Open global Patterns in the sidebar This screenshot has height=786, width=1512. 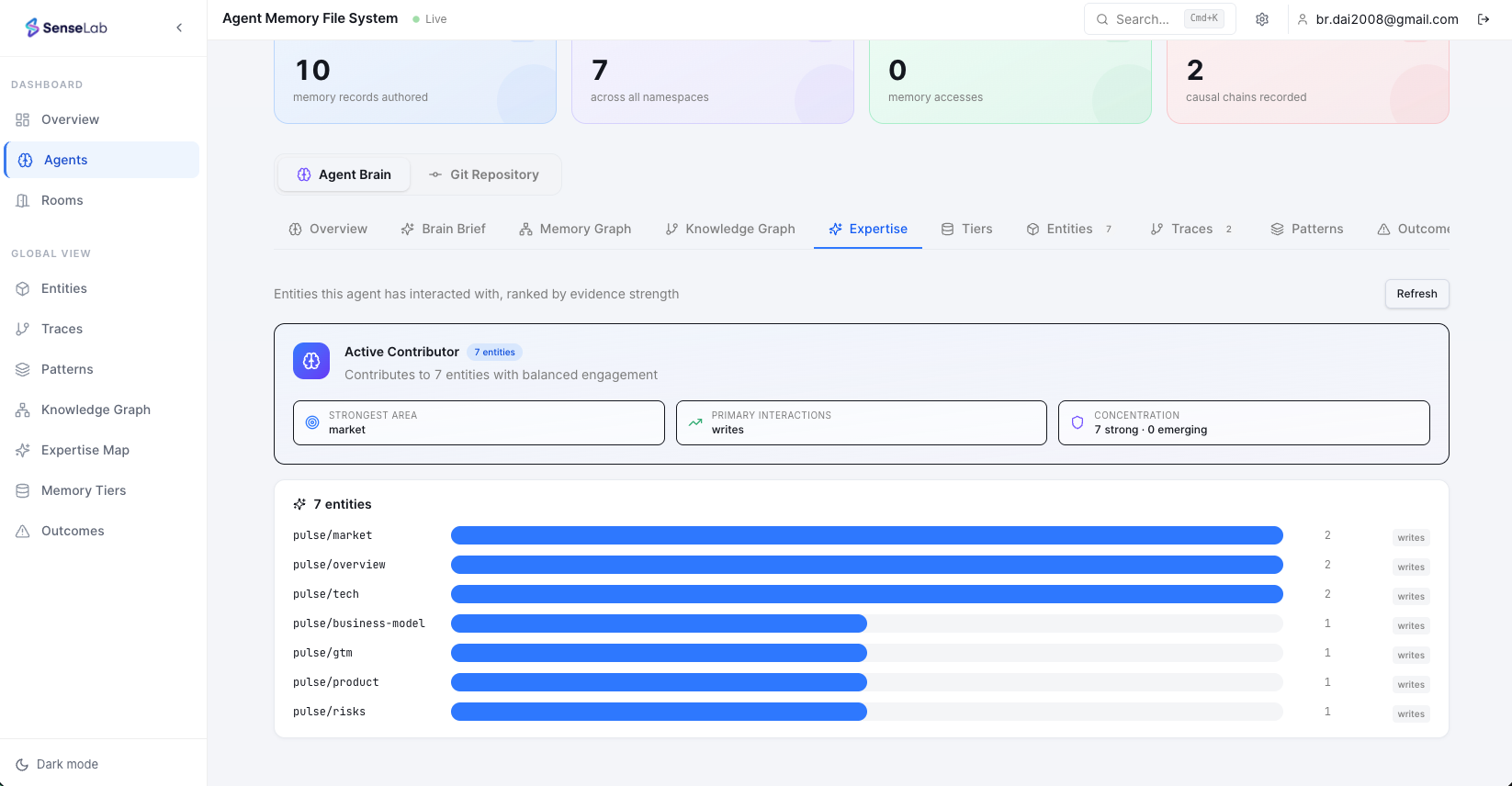pyautogui.click(x=101, y=369)
